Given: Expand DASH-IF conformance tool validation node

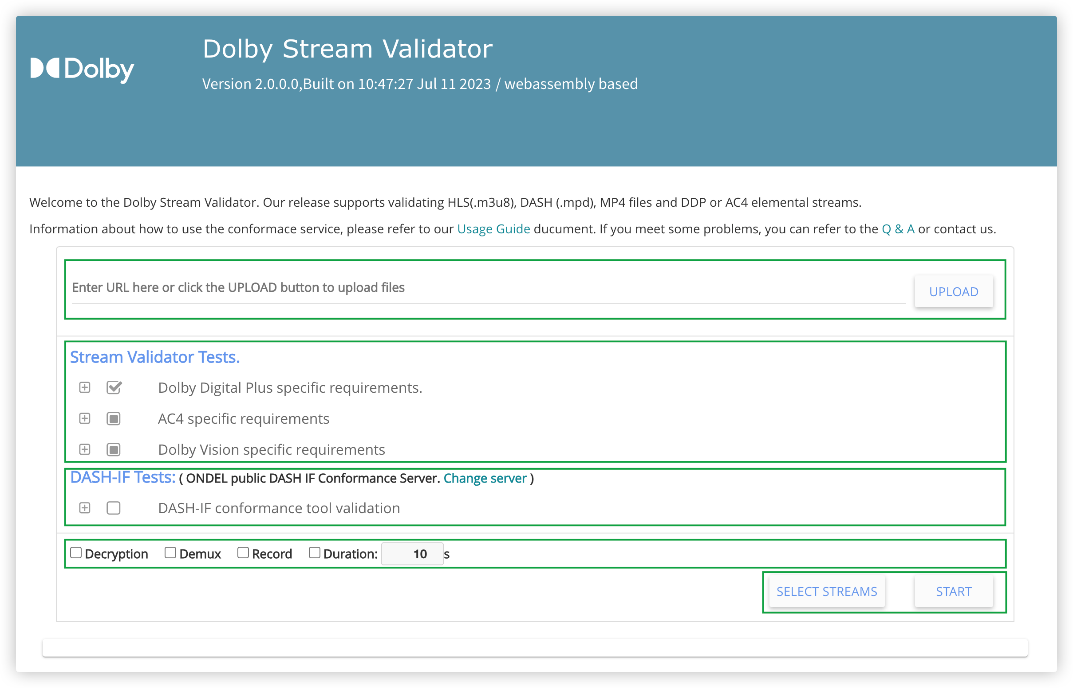Looking at the screenshot, I should click(85, 508).
